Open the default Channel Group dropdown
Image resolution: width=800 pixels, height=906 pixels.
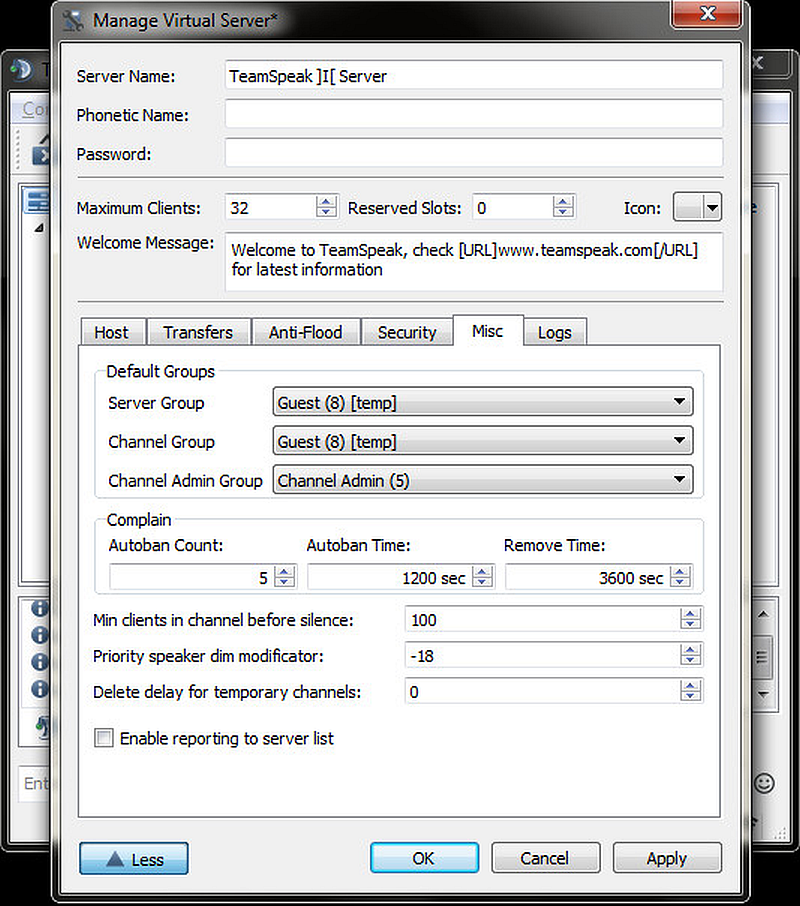482,441
